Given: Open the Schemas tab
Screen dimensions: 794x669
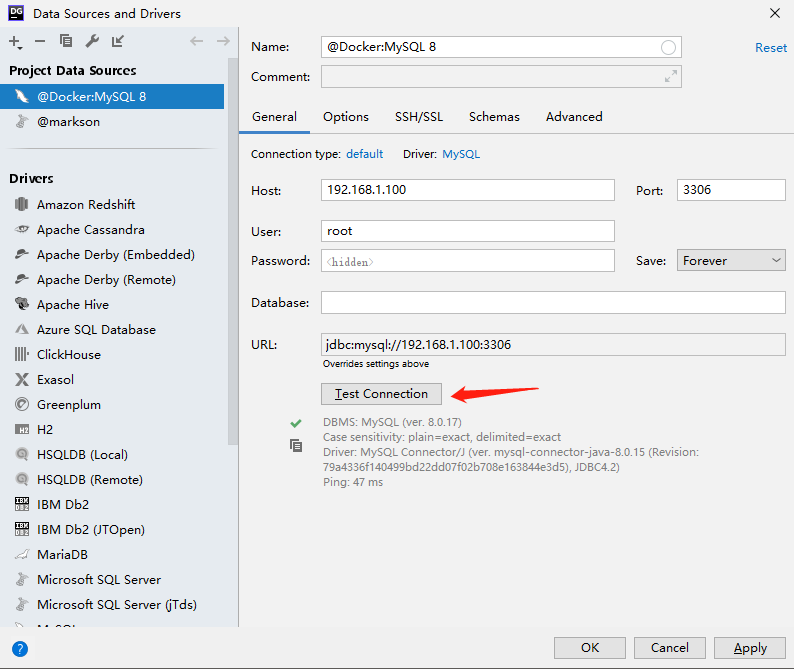Looking at the screenshot, I should (x=494, y=117).
